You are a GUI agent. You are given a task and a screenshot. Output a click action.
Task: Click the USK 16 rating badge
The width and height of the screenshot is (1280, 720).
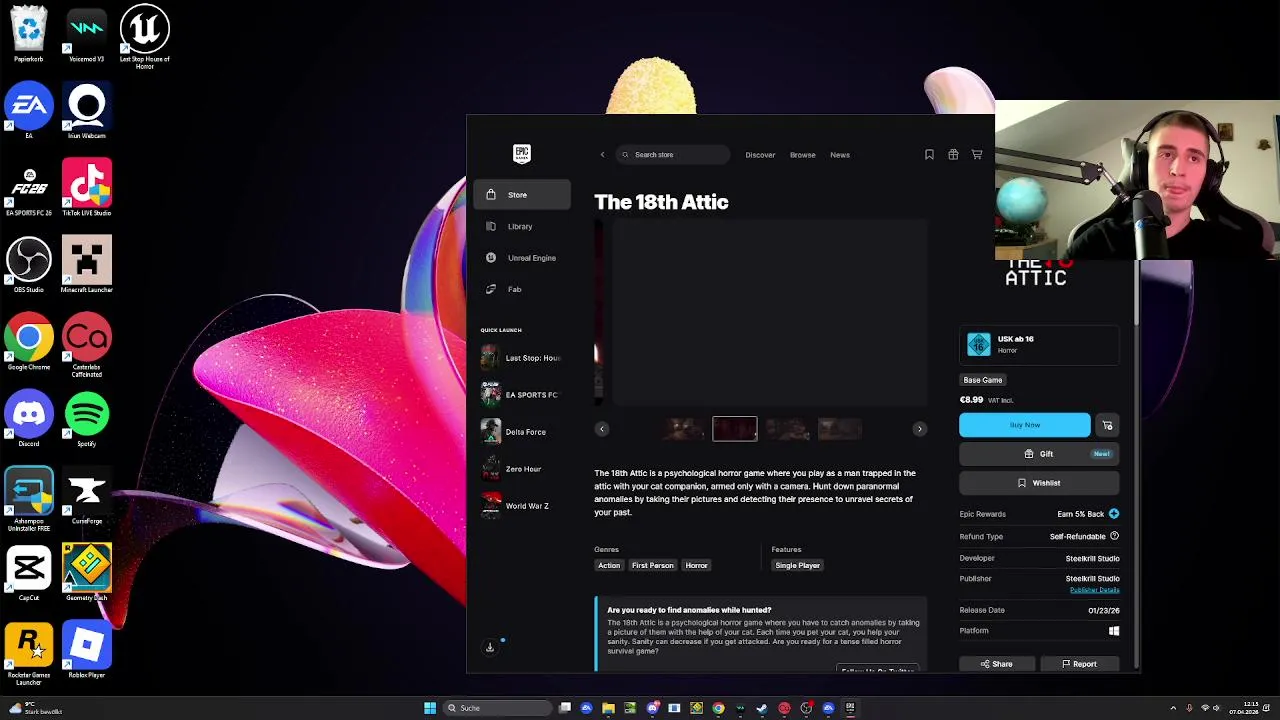[979, 344]
